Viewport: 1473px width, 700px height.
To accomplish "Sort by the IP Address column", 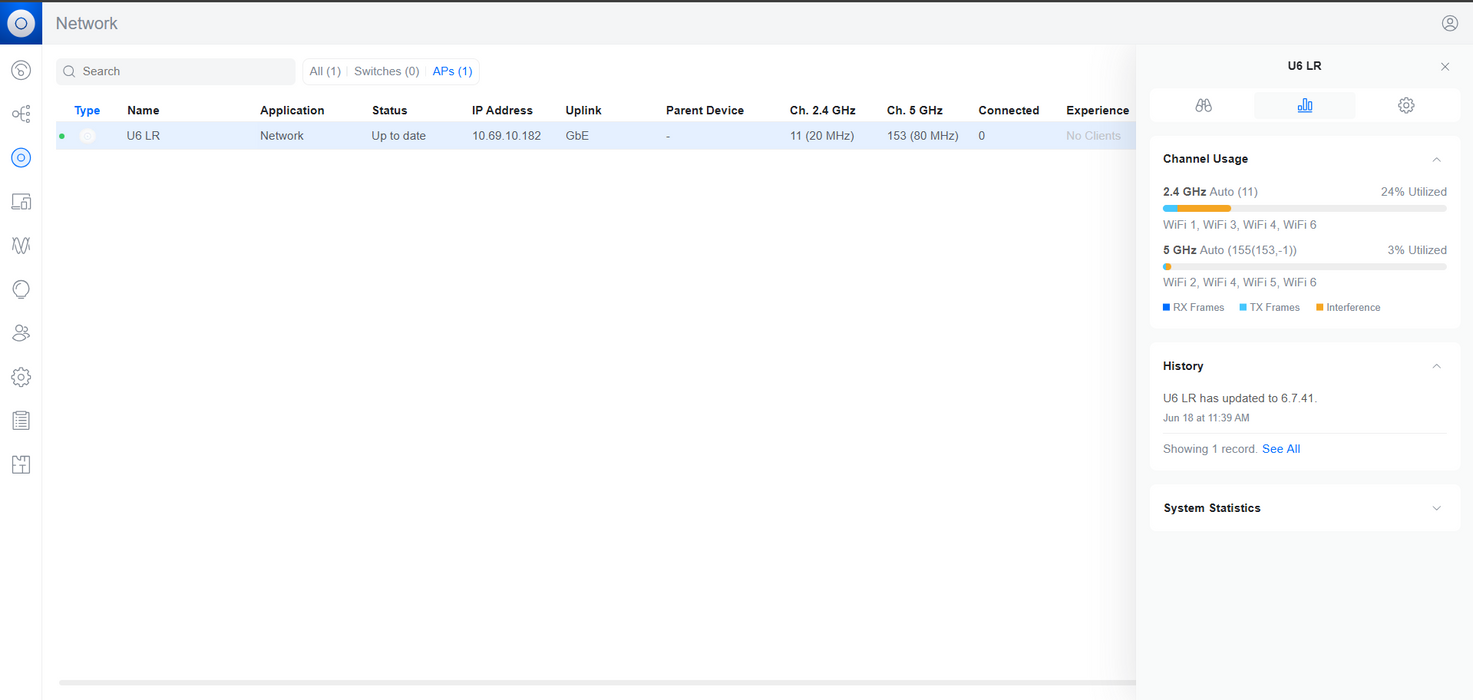I will click(x=502, y=111).
